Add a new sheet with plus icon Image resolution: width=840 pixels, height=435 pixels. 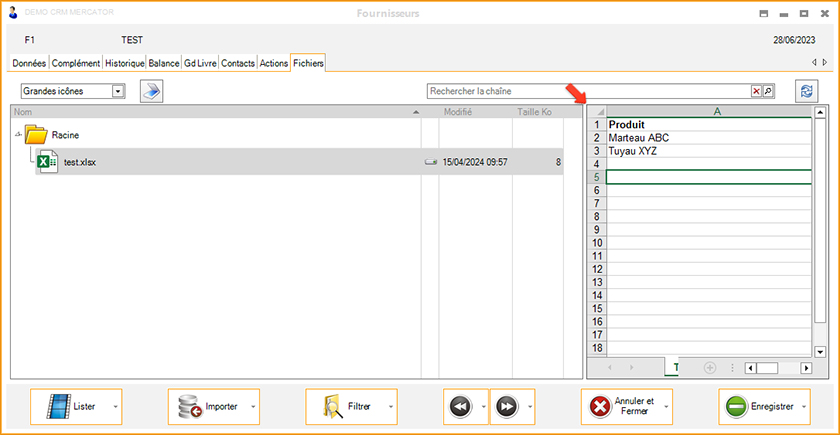click(x=710, y=368)
